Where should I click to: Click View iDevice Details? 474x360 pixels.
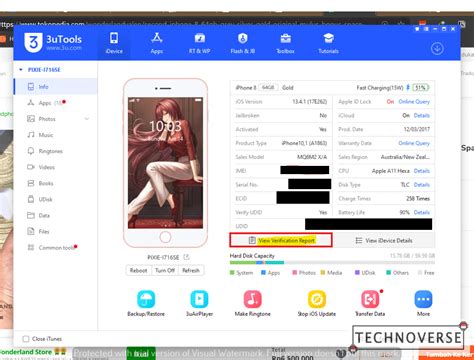(384, 240)
